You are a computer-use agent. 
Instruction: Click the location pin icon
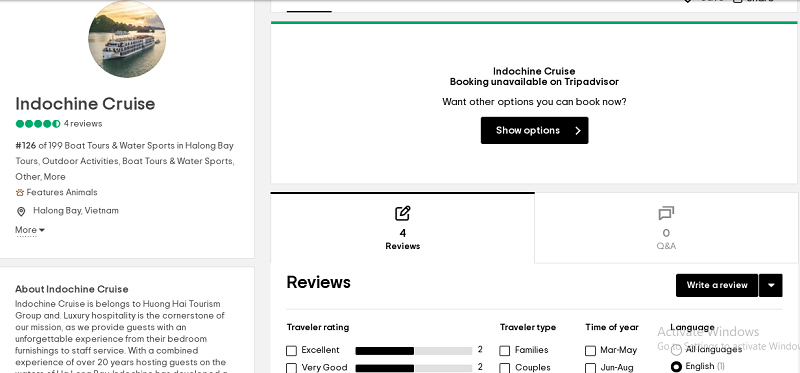click(x=21, y=211)
